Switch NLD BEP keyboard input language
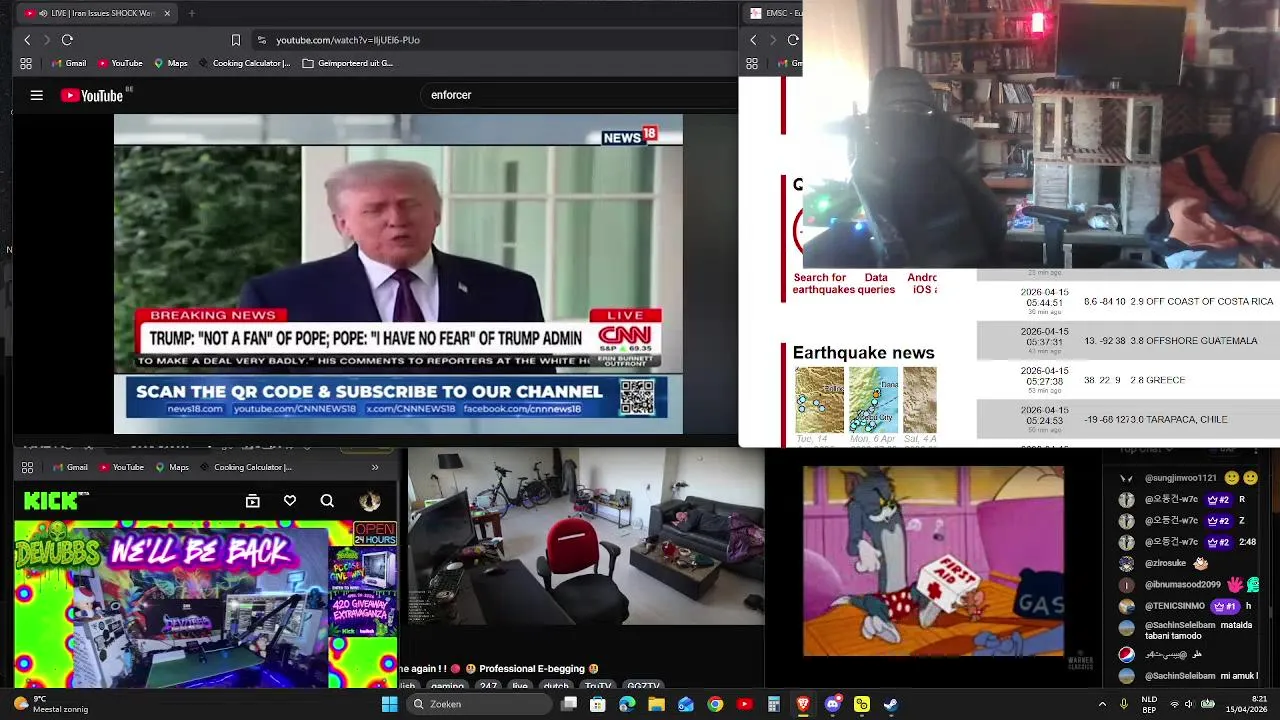The height and width of the screenshot is (720, 1280). (x=1150, y=704)
